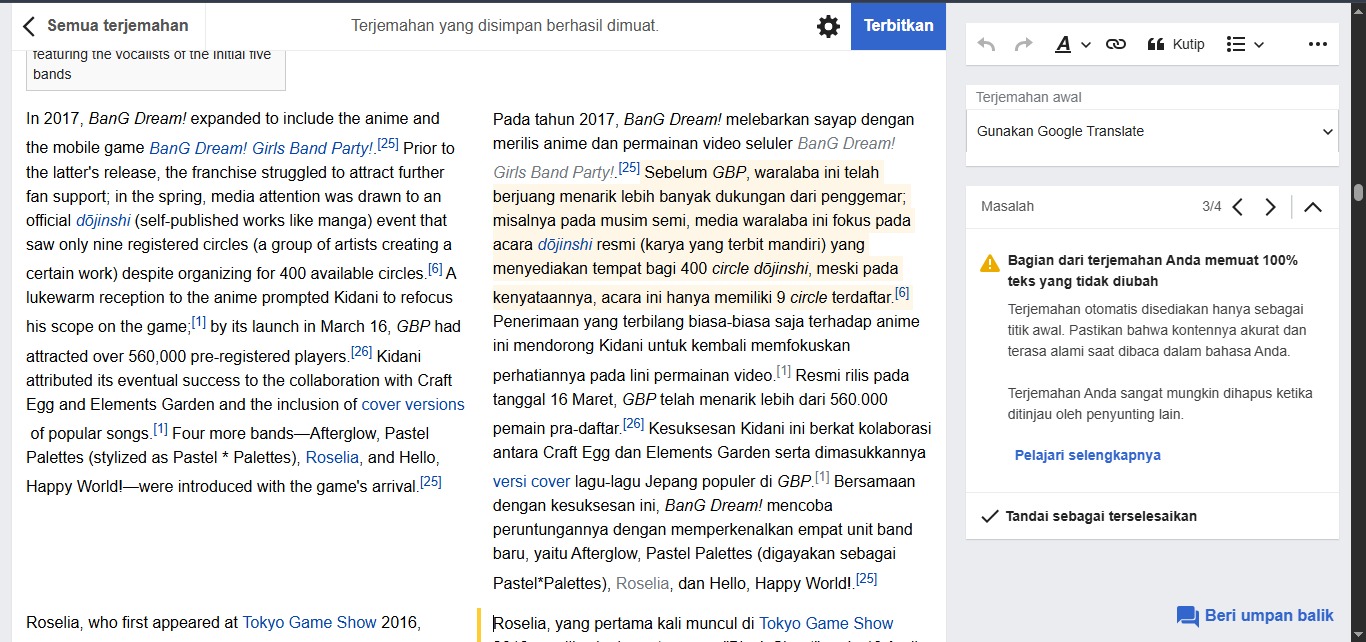This screenshot has height=642, width=1366.
Task: Go to previous issue in Masalah
Action: point(1238,207)
